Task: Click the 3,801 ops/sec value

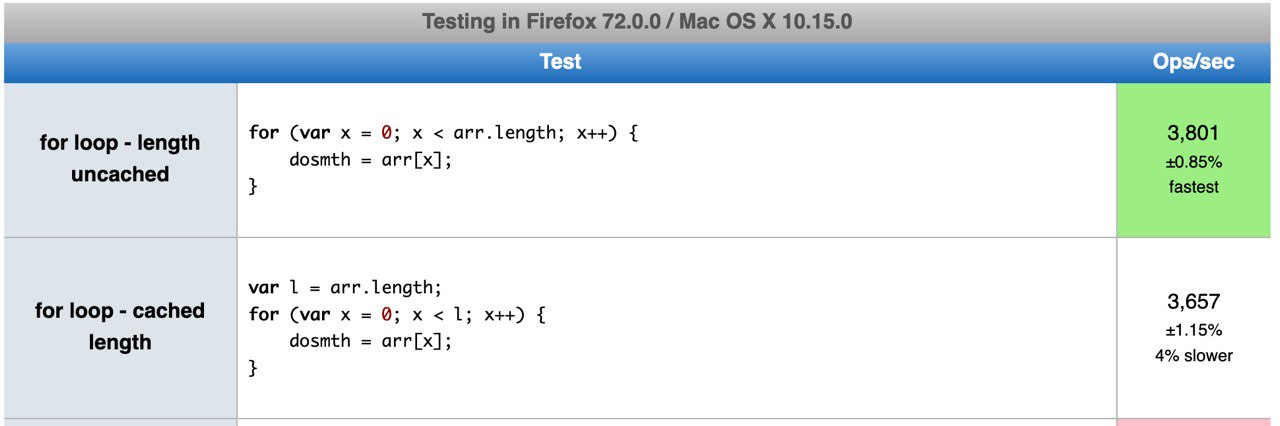Action: [x=1194, y=133]
